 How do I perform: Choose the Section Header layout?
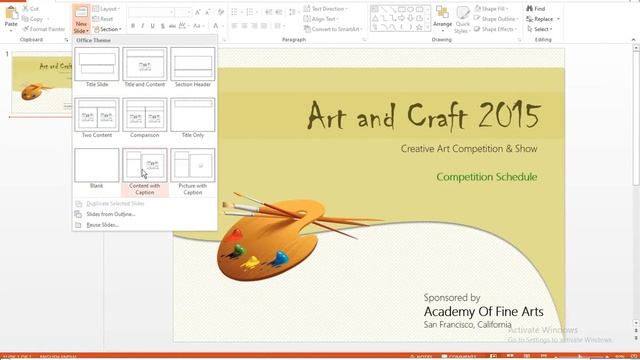click(193, 67)
